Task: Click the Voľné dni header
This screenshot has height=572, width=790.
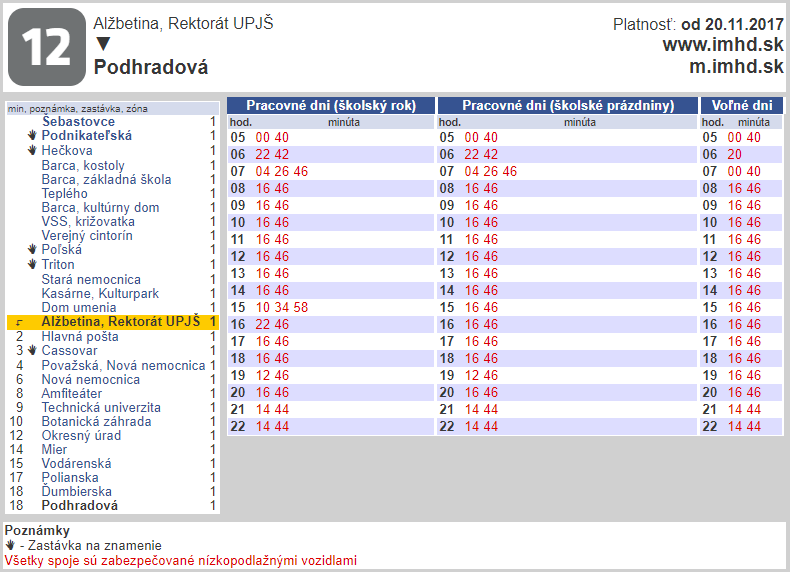Action: (742, 105)
